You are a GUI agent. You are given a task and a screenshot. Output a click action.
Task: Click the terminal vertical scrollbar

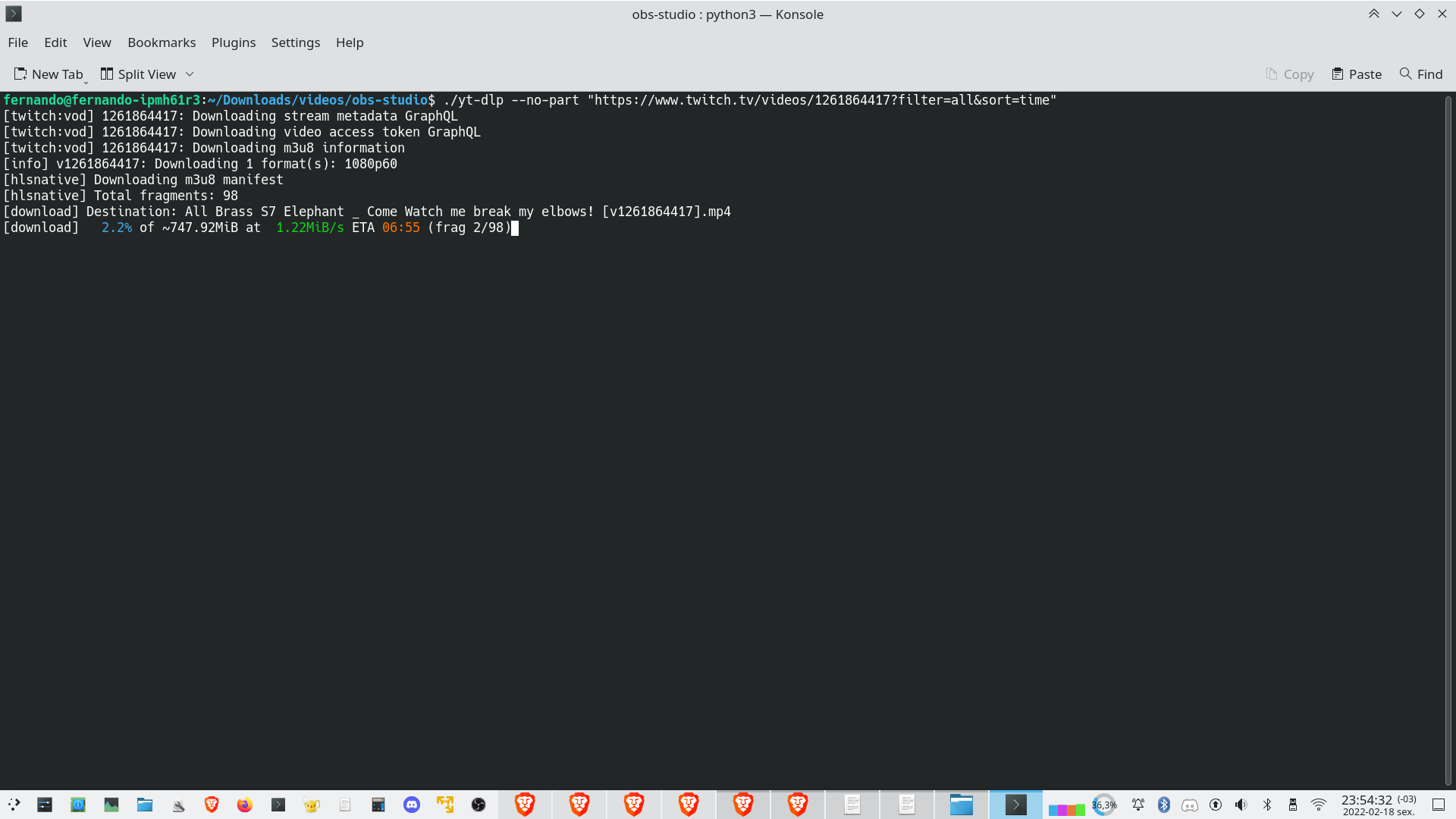tap(1447, 440)
